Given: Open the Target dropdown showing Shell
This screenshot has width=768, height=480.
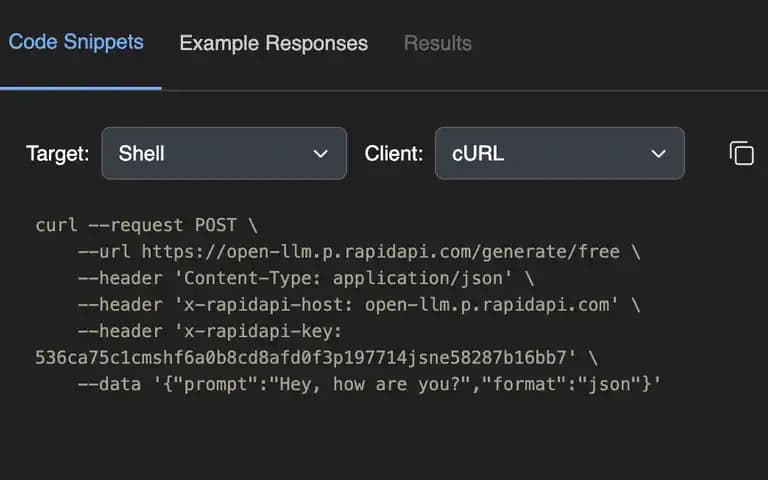Looking at the screenshot, I should point(224,153).
